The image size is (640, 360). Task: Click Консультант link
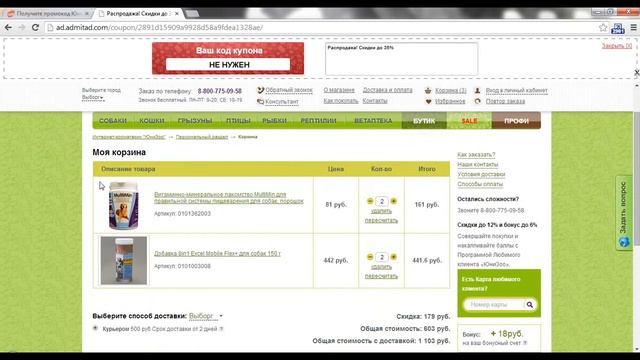(282, 101)
